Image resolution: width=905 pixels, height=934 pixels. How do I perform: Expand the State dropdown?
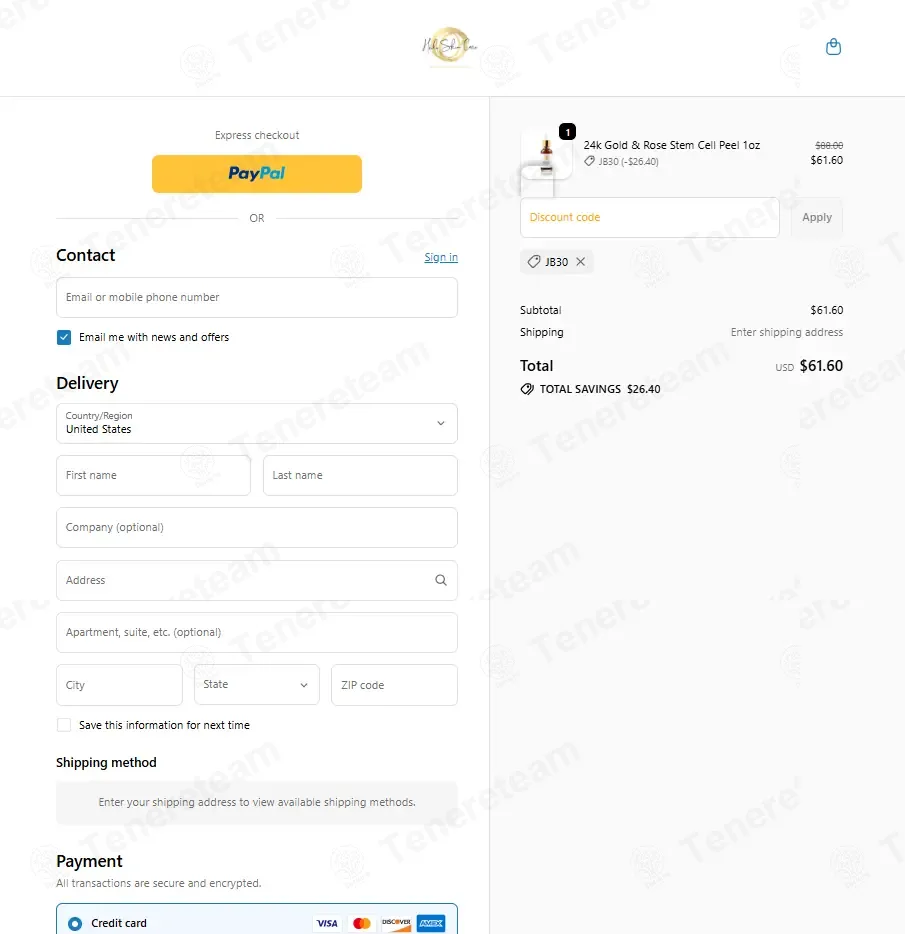(x=257, y=684)
